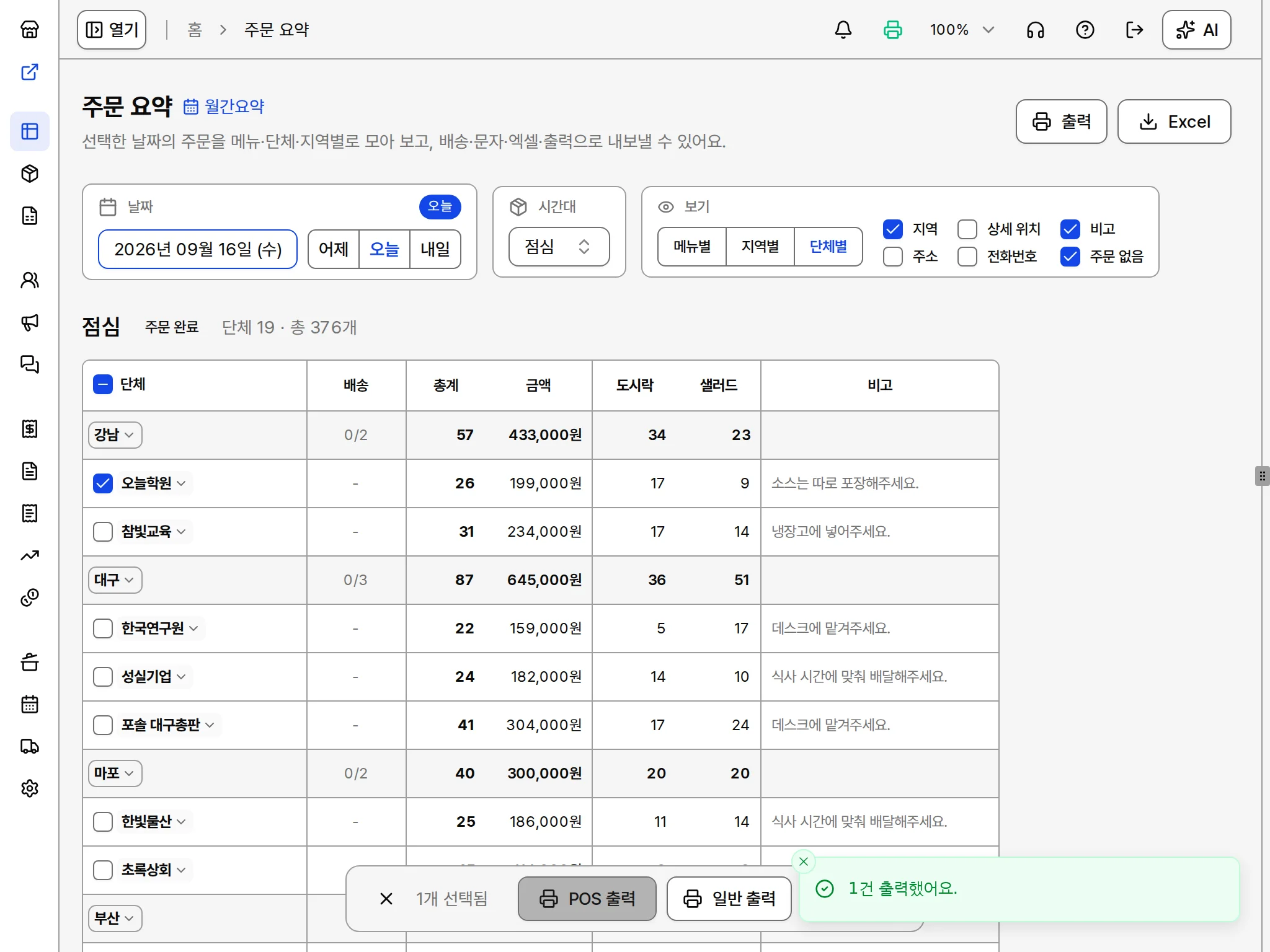Uncheck the 오늘학원 row checkbox
1270x952 pixels.
click(x=103, y=483)
